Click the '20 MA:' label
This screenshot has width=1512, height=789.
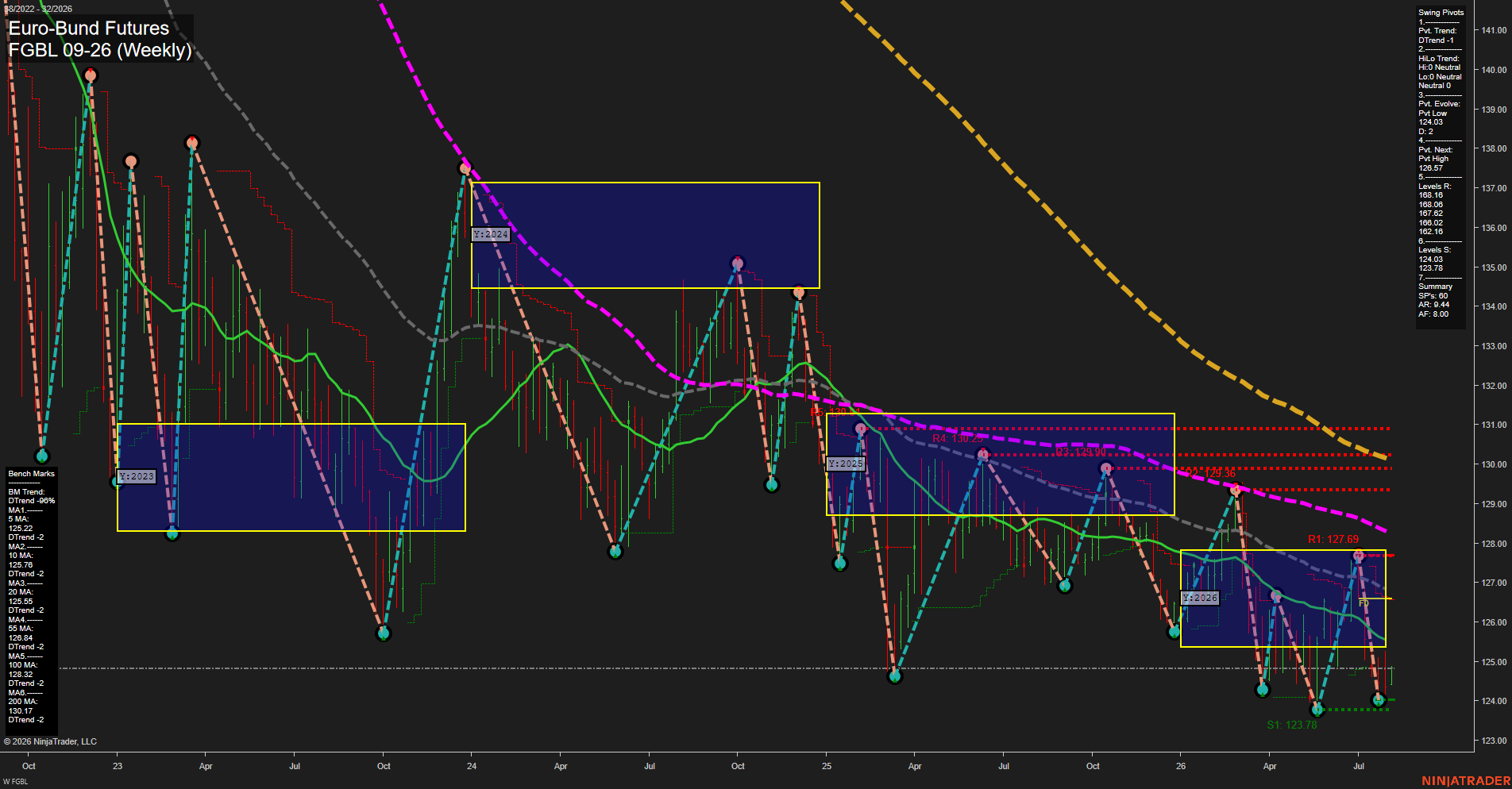22,592
